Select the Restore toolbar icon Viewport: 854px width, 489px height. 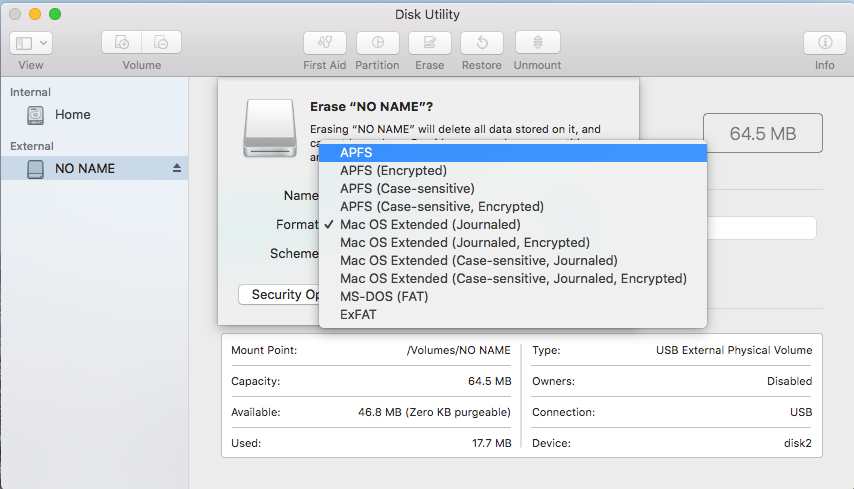(482, 43)
